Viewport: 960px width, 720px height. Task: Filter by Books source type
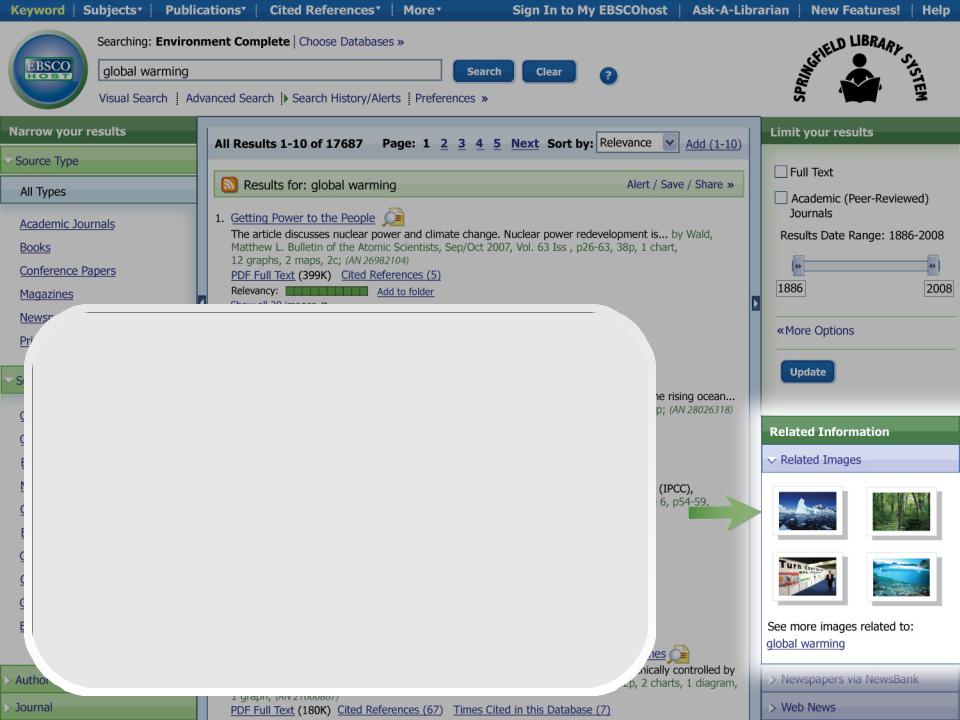pyautogui.click(x=35, y=247)
